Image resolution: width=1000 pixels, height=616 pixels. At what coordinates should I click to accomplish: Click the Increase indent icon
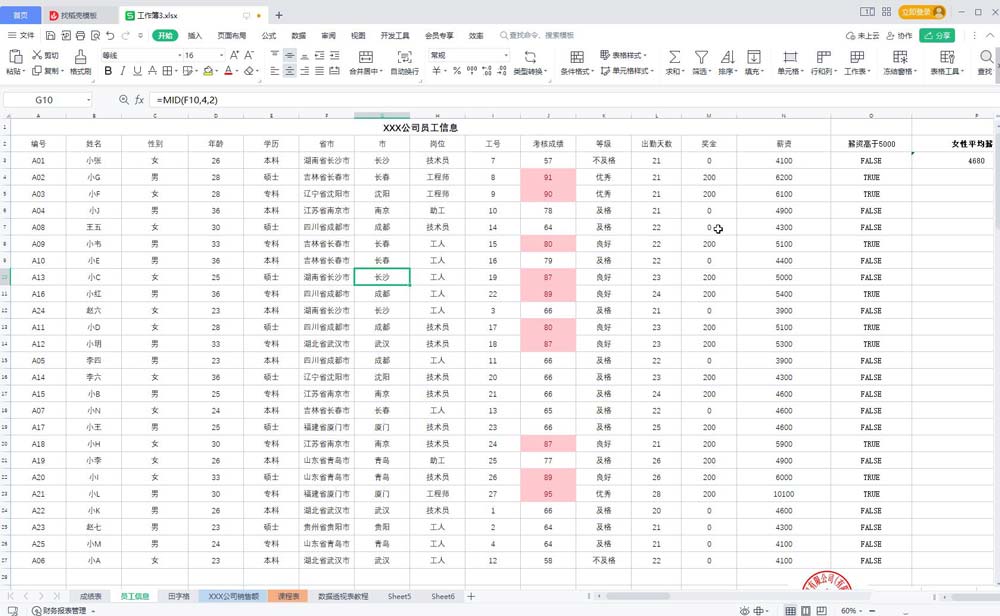coord(334,55)
